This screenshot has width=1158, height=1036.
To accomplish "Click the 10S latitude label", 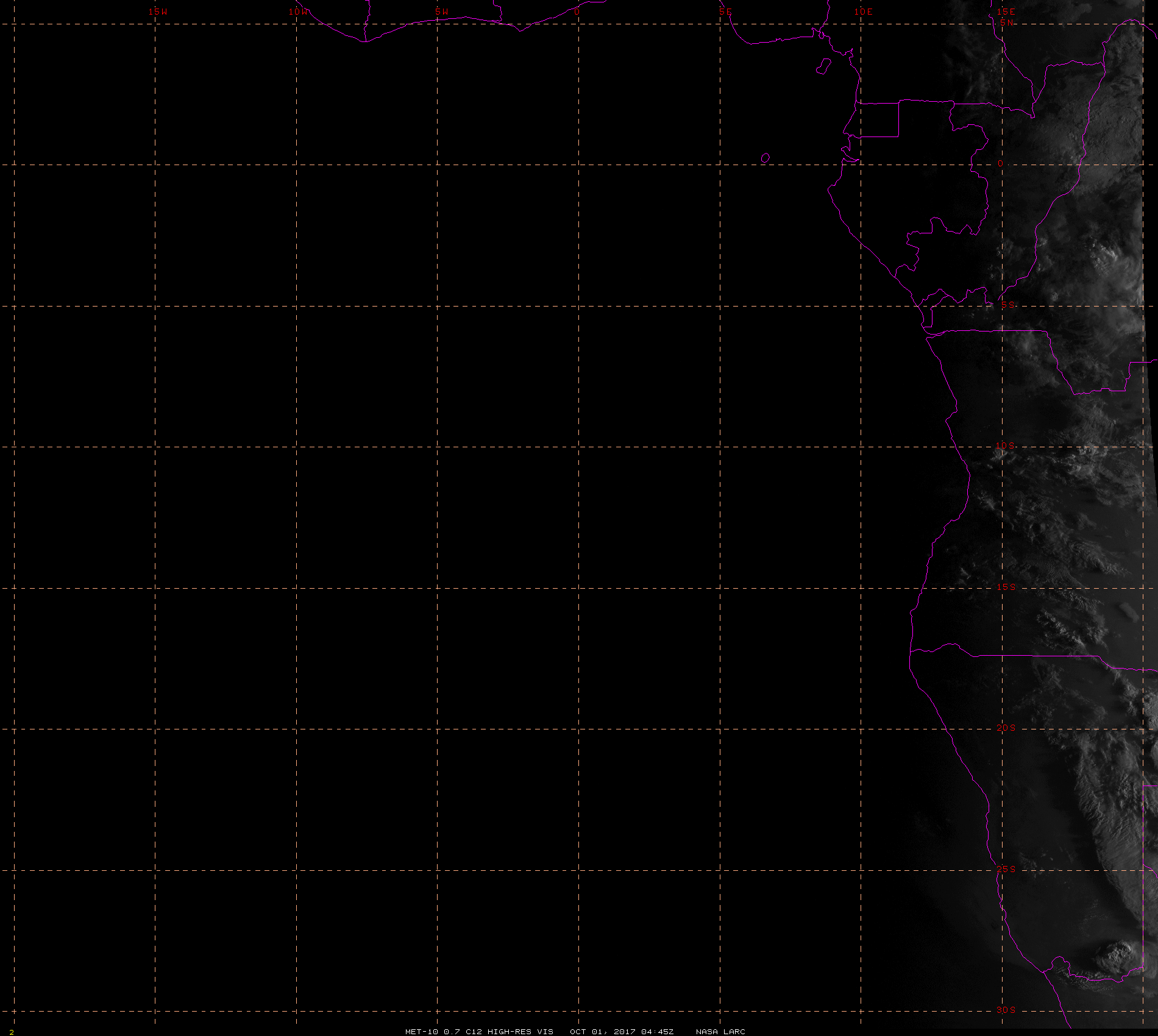I will click(1006, 445).
